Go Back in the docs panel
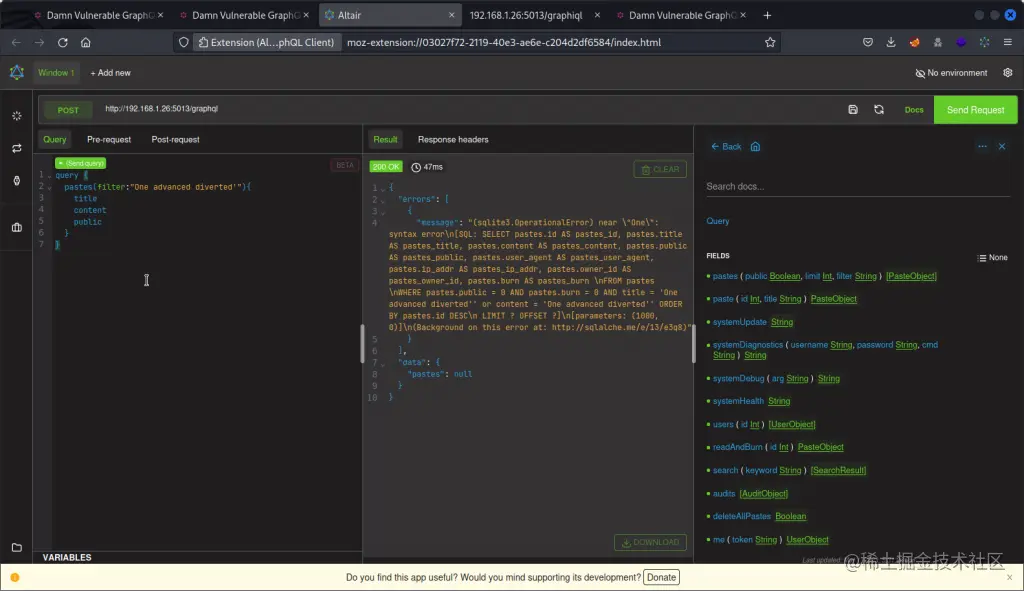The height and width of the screenshot is (591, 1024). 726,146
